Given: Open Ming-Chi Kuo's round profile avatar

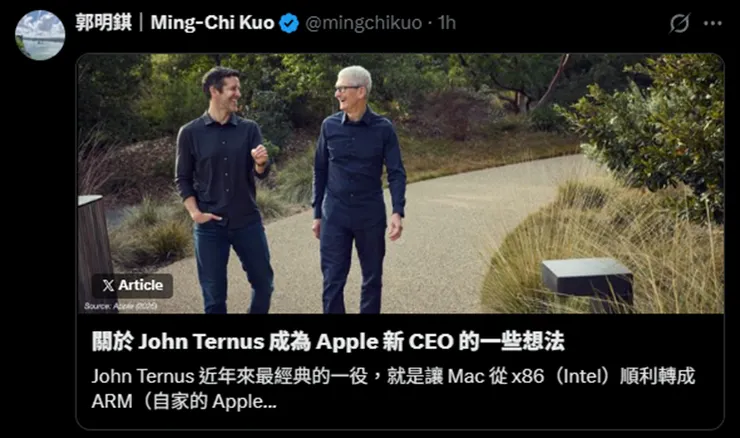Looking at the screenshot, I should click(x=40, y=35).
